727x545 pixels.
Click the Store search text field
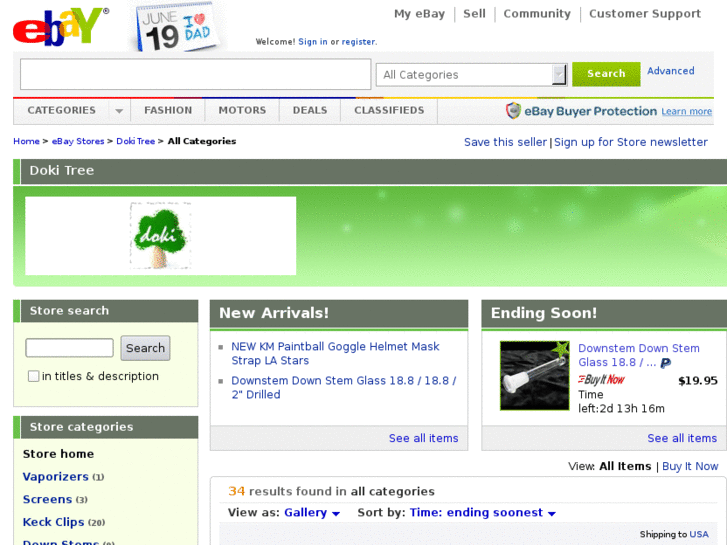coord(70,348)
